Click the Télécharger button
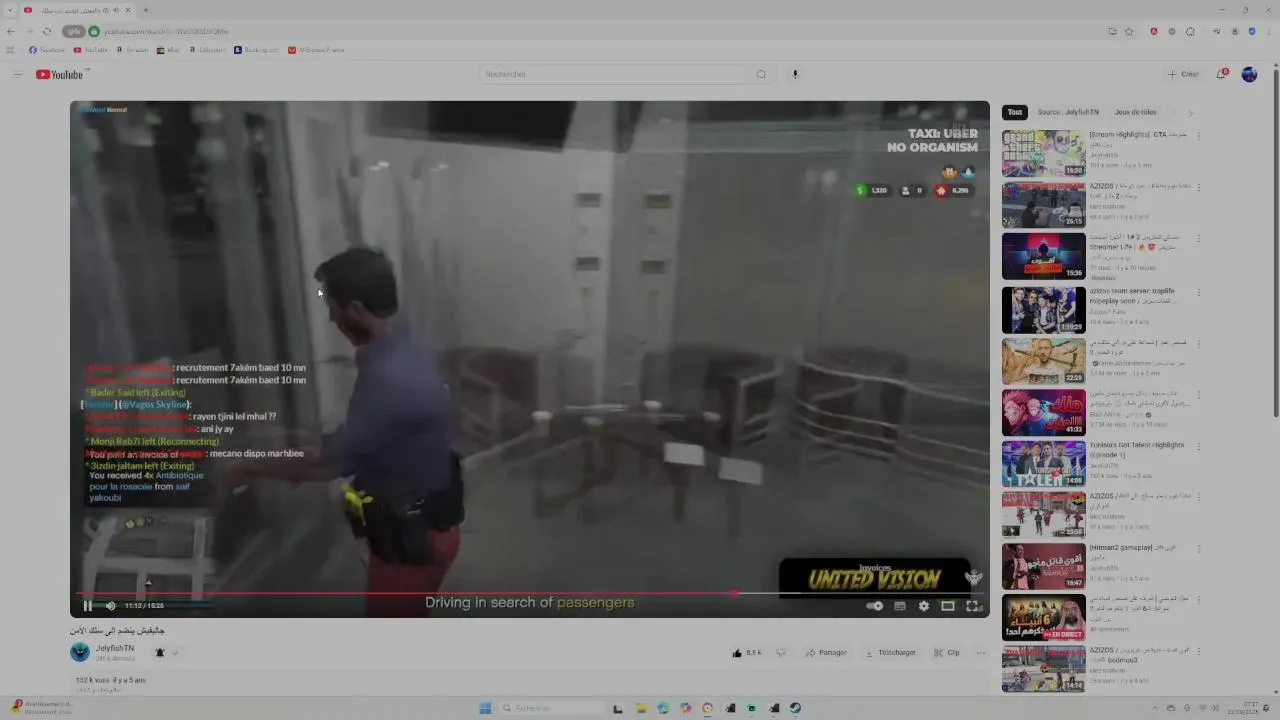1280x720 pixels. 889,653
